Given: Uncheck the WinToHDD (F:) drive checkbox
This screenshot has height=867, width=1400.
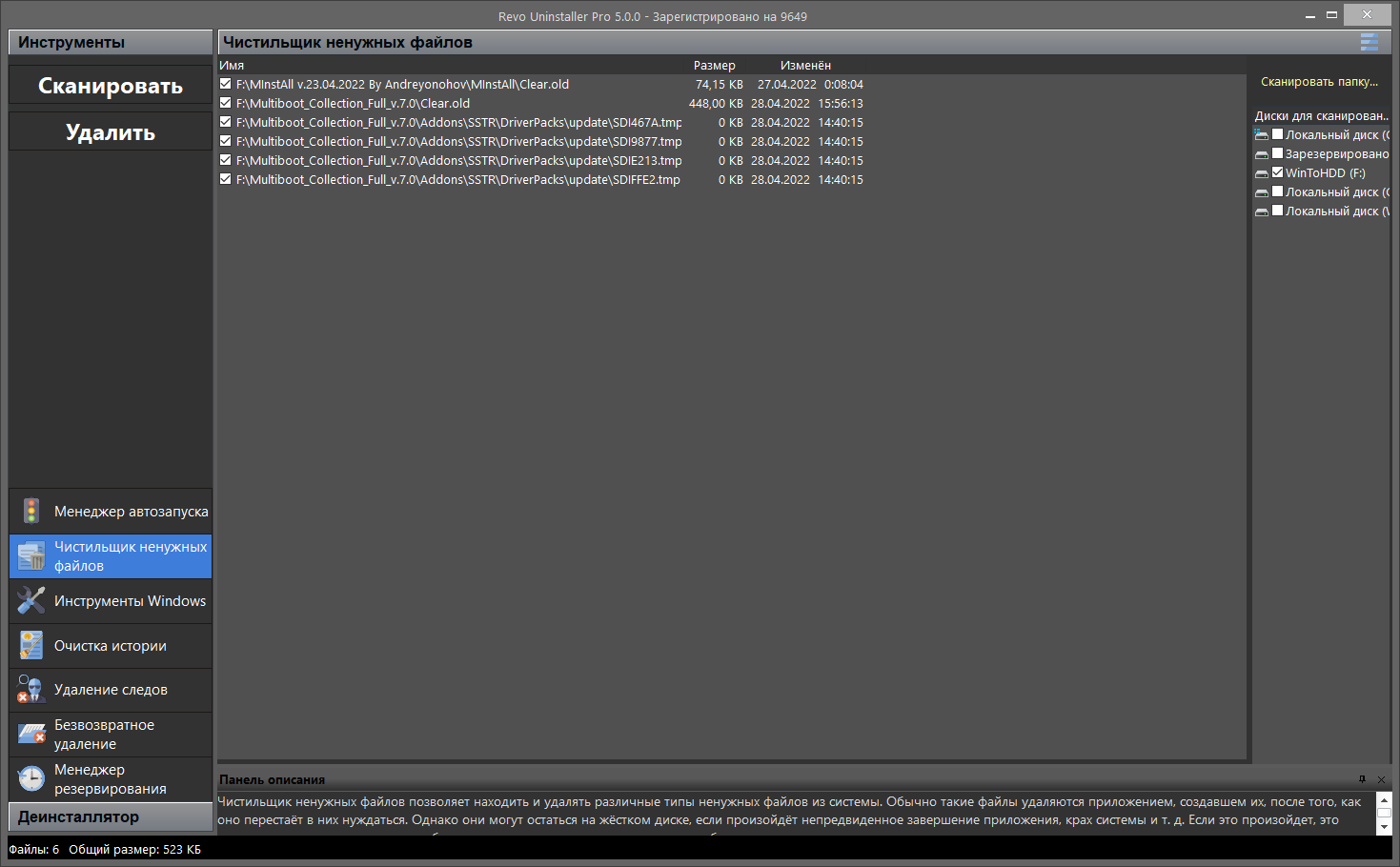Looking at the screenshot, I should tap(1278, 172).
